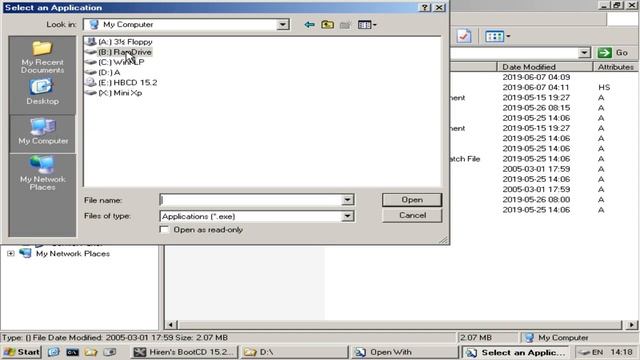
Task: Click the horizontal scrollbar right arrow
Action: pyautogui.click(x=631, y=325)
